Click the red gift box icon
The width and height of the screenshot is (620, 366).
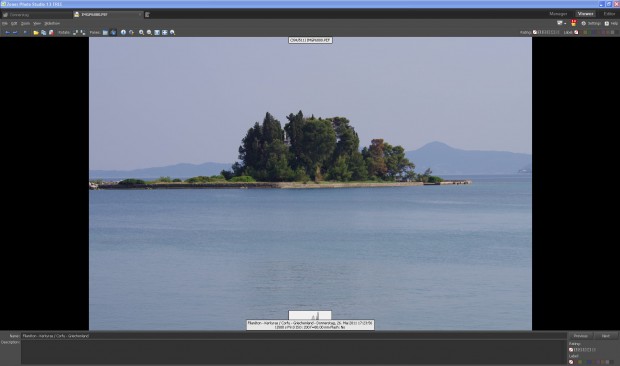pyautogui.click(x=573, y=23)
